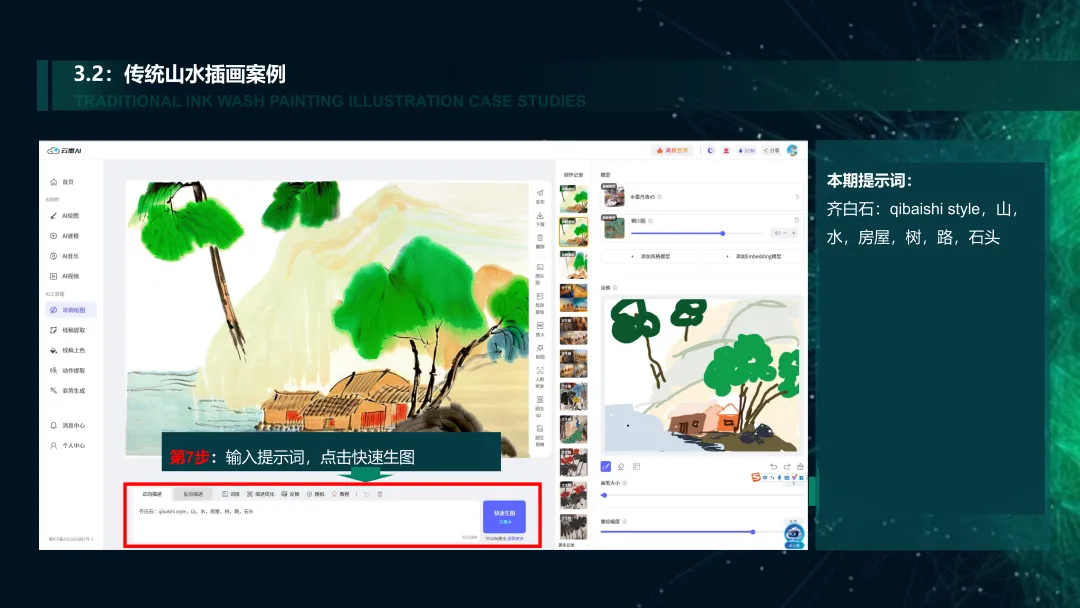Open 个人中心 person icon
This screenshot has width=1080, height=608.
[53, 445]
